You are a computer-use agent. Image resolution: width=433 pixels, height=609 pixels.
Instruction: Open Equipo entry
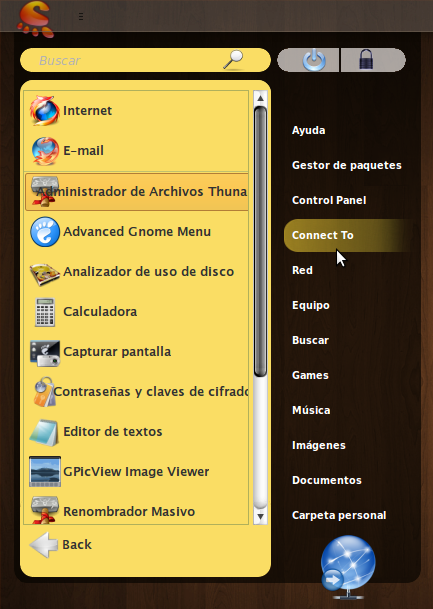pos(311,305)
